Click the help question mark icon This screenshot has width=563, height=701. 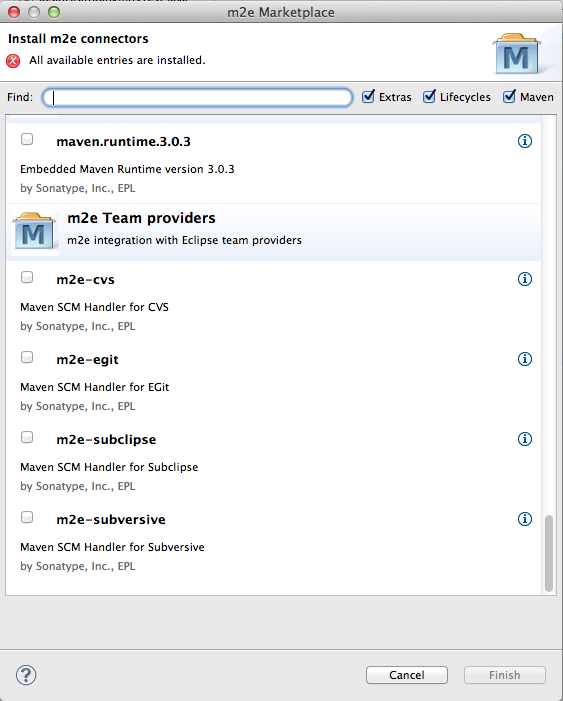26,675
